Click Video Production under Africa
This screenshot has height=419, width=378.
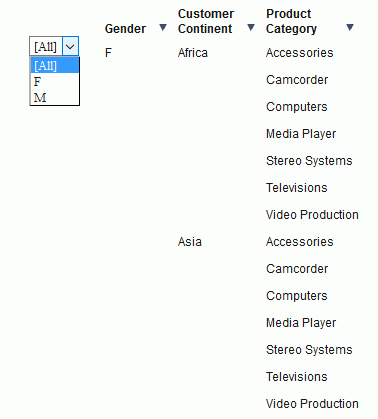[312, 215]
